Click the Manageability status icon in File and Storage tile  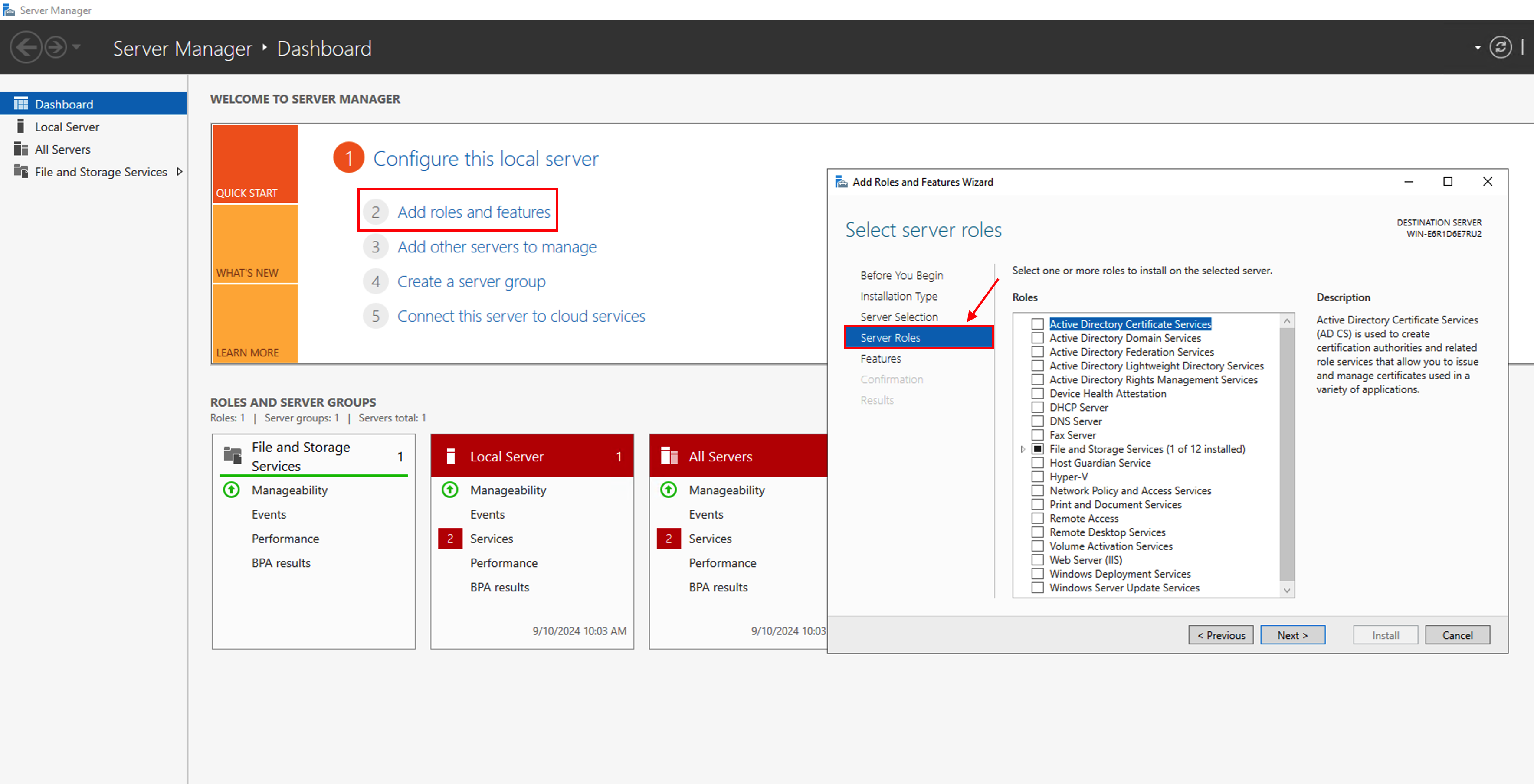coord(232,490)
